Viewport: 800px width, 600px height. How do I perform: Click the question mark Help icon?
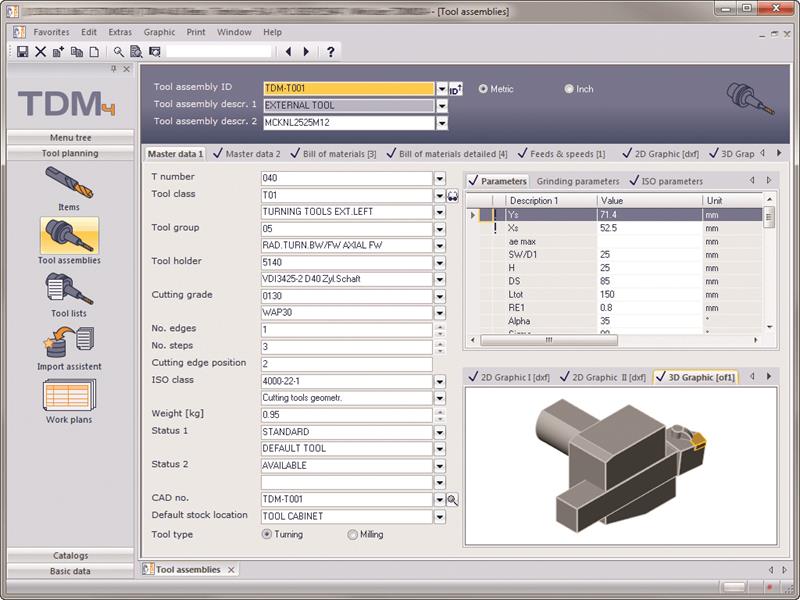coord(331,52)
